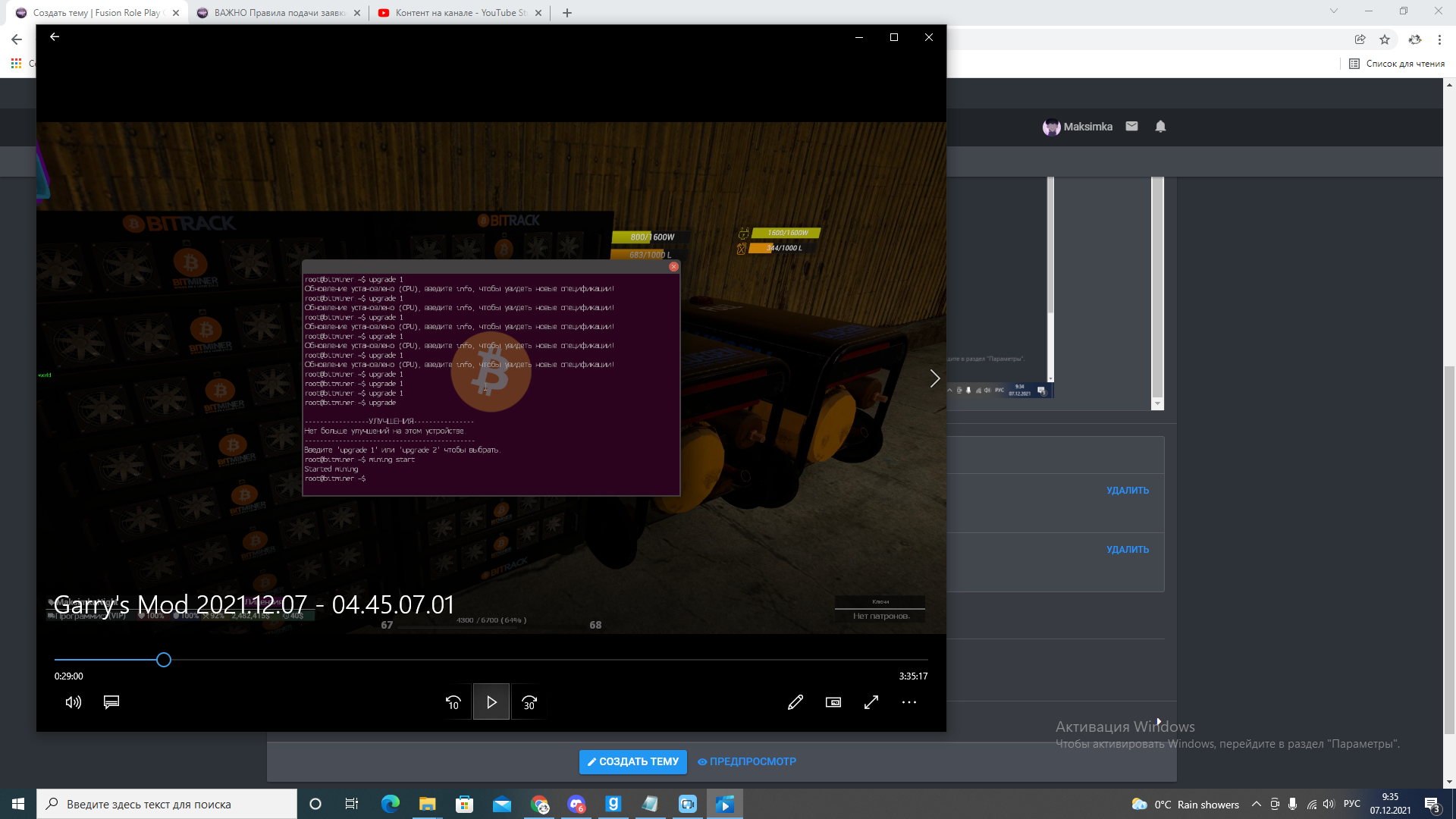
Task: Open more options three-dot menu in the player
Action: [909, 702]
